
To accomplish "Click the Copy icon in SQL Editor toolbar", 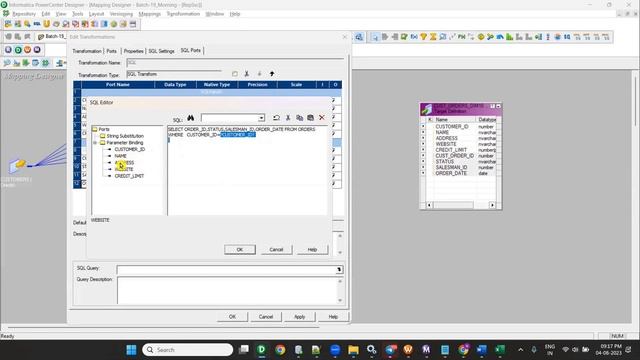I will pyautogui.click(x=299, y=118).
